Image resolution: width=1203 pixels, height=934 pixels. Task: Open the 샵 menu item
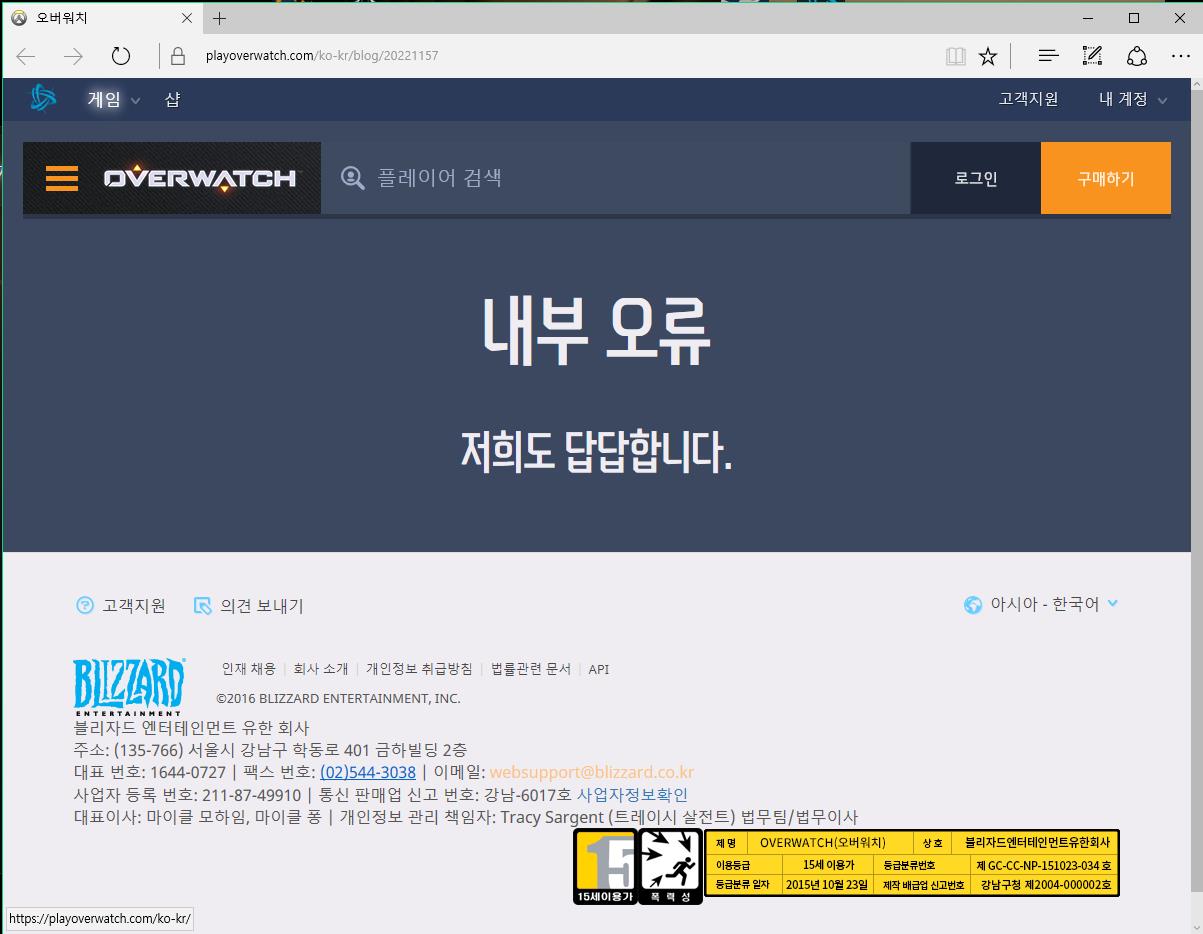click(172, 99)
